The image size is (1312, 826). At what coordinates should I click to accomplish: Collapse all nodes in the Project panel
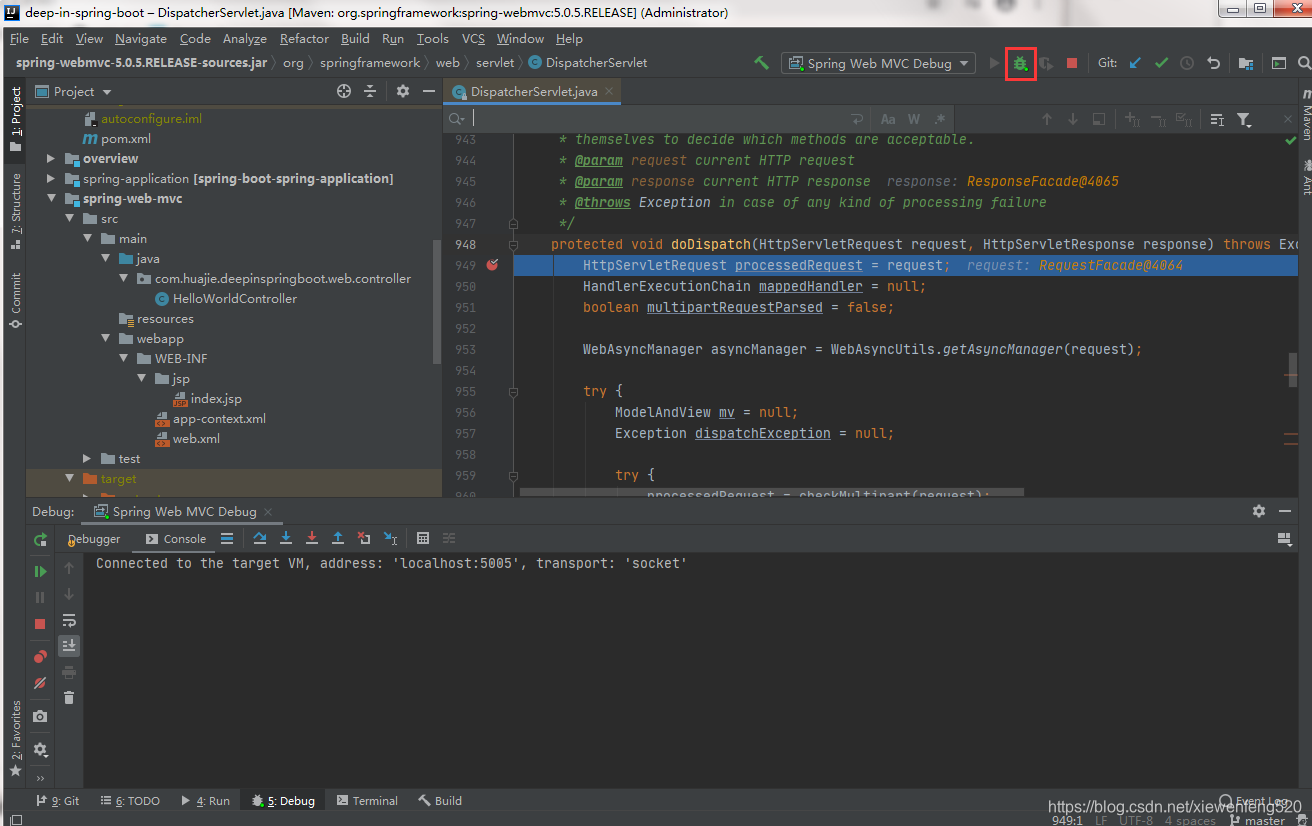370,91
